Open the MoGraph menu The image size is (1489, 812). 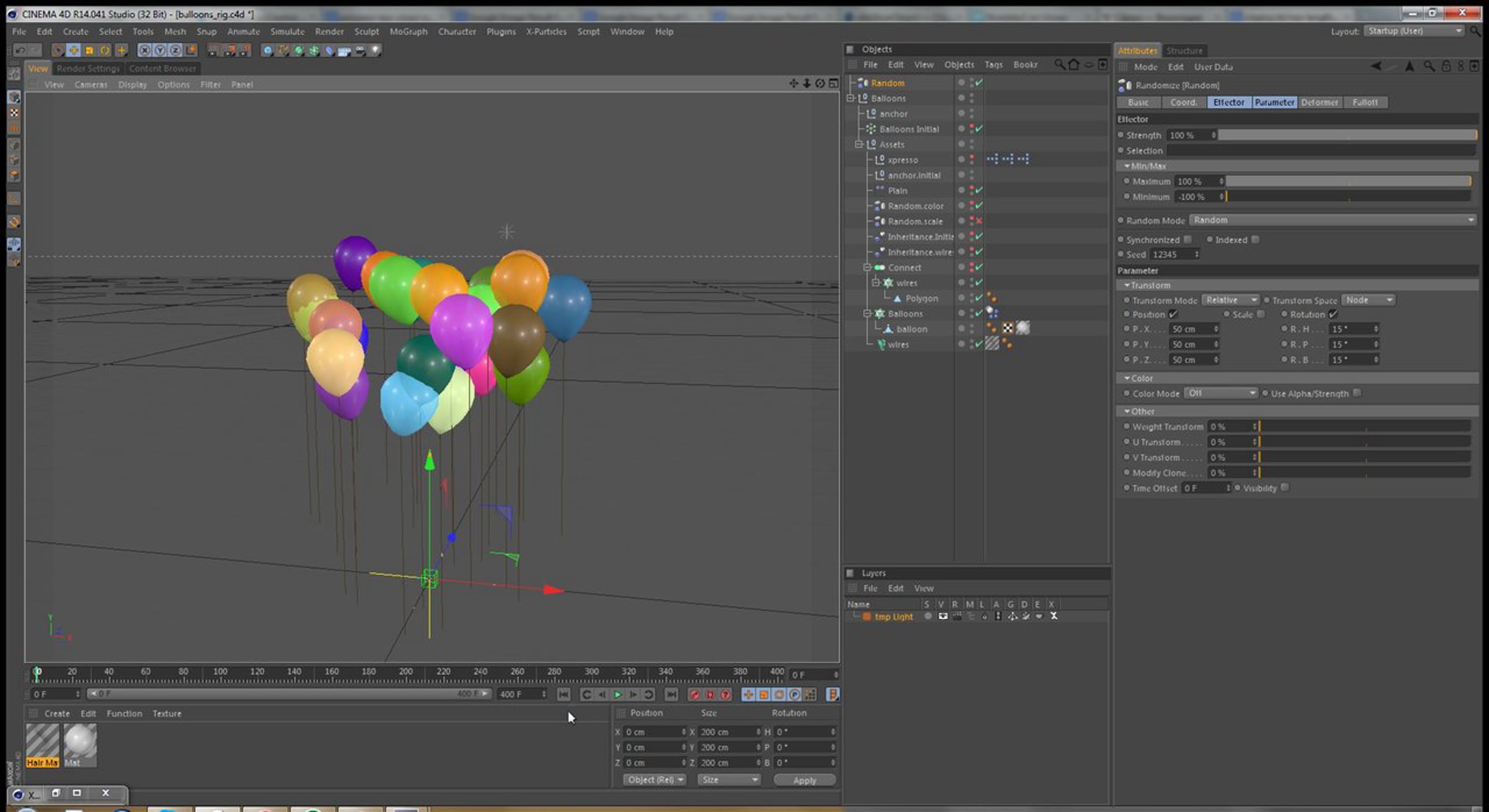point(408,32)
